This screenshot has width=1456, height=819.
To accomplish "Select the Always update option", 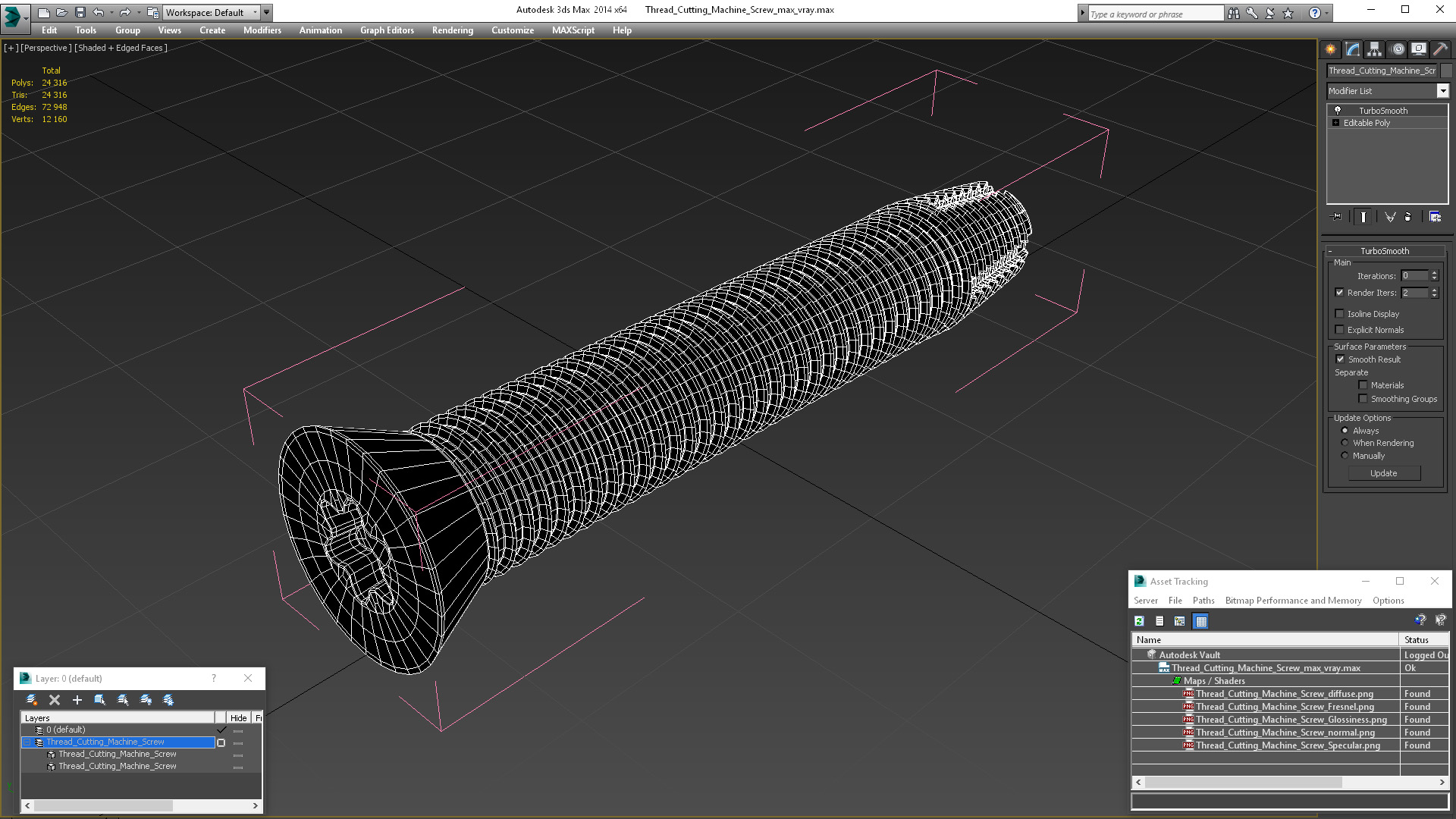I will [x=1345, y=431].
